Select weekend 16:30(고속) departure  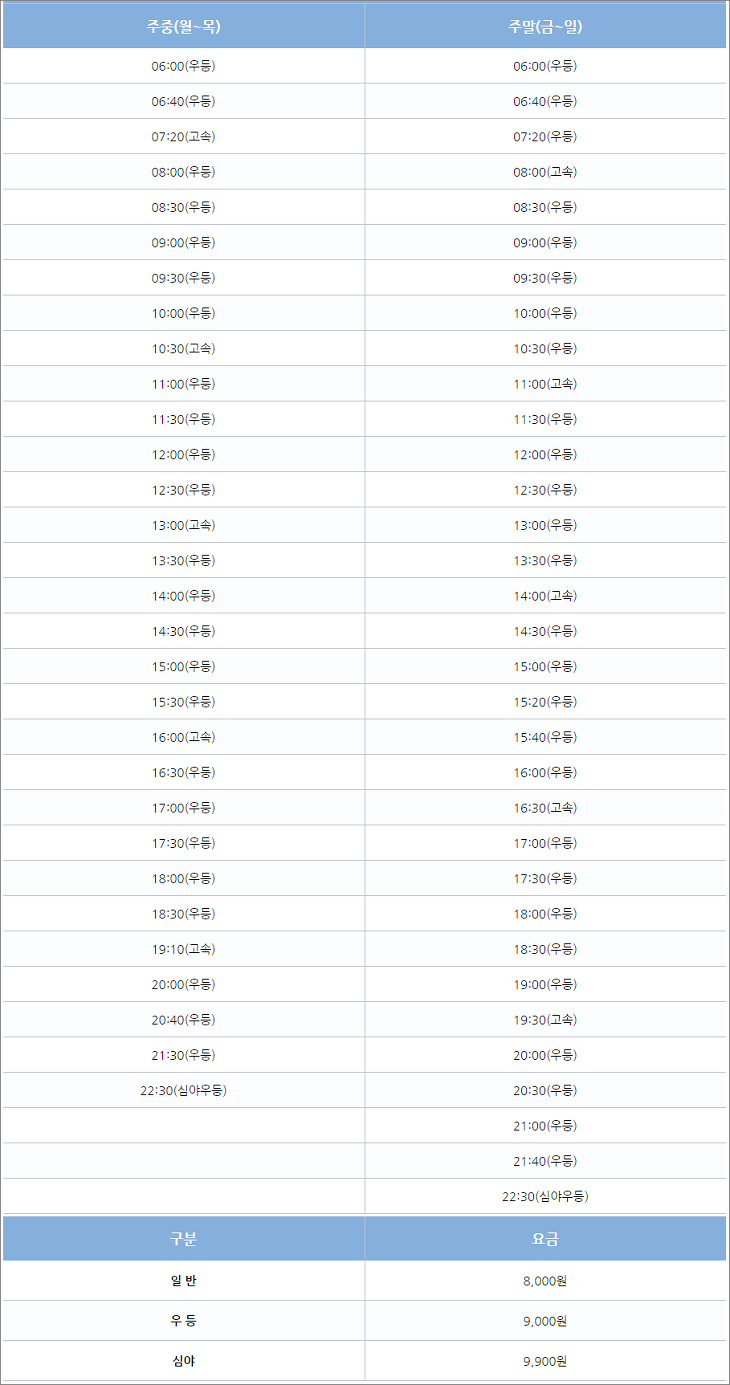pyautogui.click(x=545, y=808)
